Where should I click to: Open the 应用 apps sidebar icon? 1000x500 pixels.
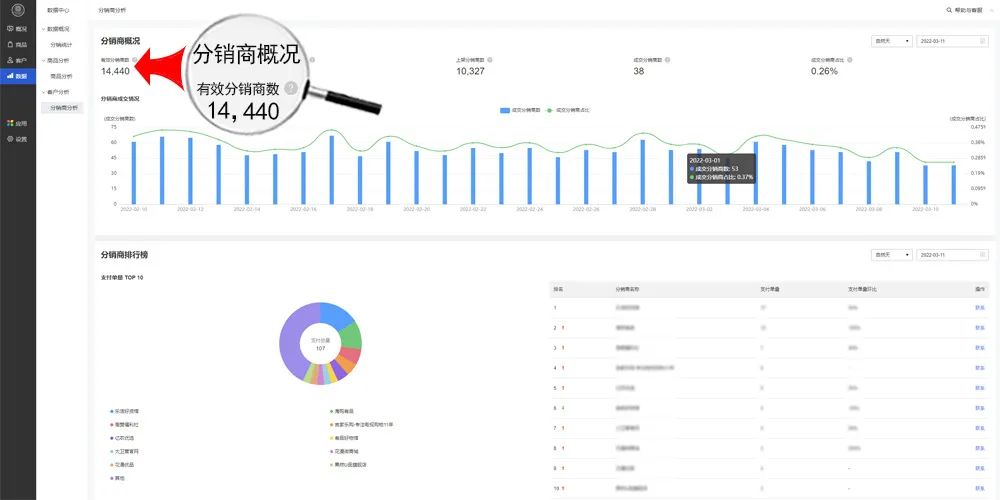pyautogui.click(x=16, y=123)
